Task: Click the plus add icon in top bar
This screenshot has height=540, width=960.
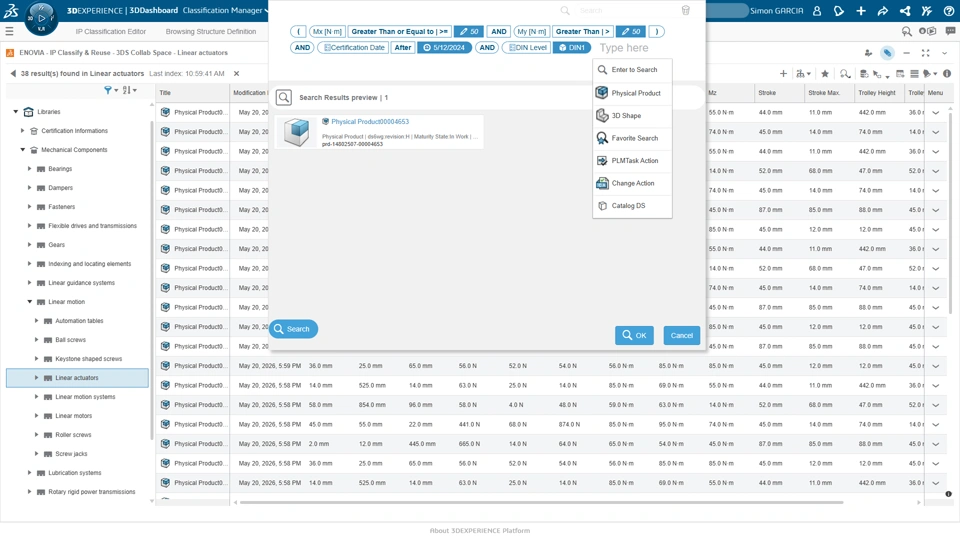Action: click(x=861, y=10)
